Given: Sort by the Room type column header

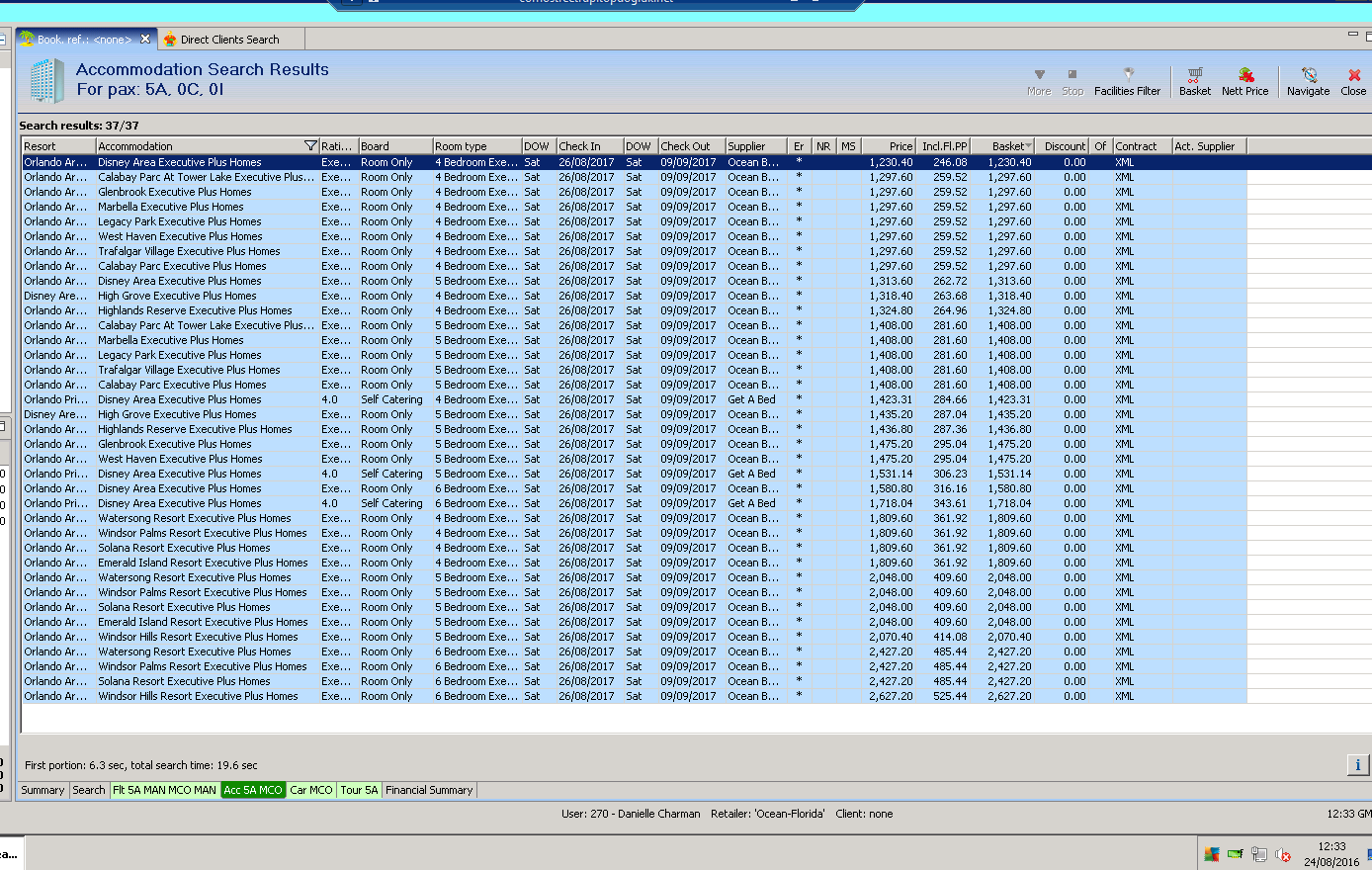Looking at the screenshot, I should tap(476, 146).
